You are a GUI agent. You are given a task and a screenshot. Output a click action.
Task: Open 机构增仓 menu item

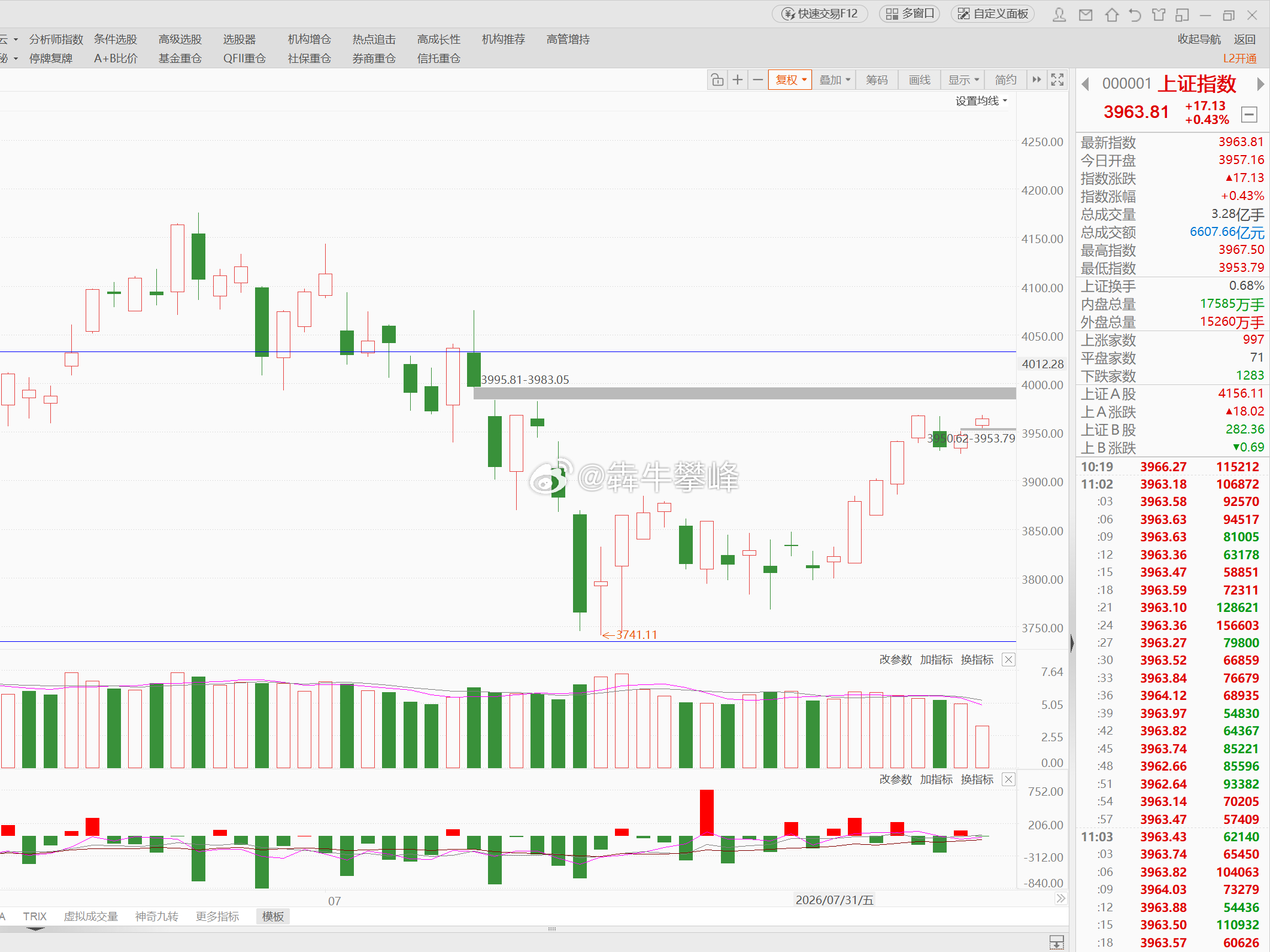[x=310, y=40]
